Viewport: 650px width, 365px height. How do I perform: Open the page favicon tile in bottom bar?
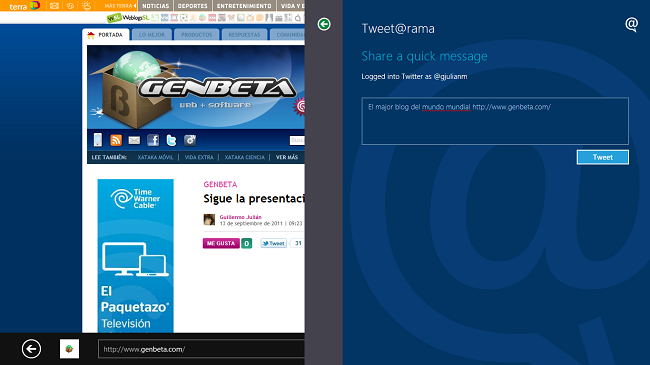coord(69,349)
